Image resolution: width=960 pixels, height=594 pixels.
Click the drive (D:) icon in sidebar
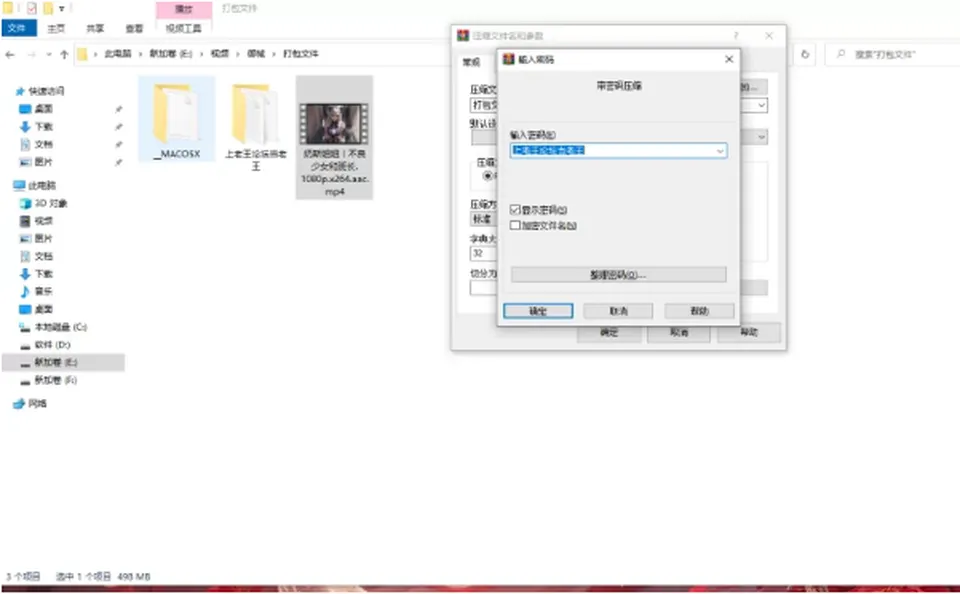pos(25,345)
